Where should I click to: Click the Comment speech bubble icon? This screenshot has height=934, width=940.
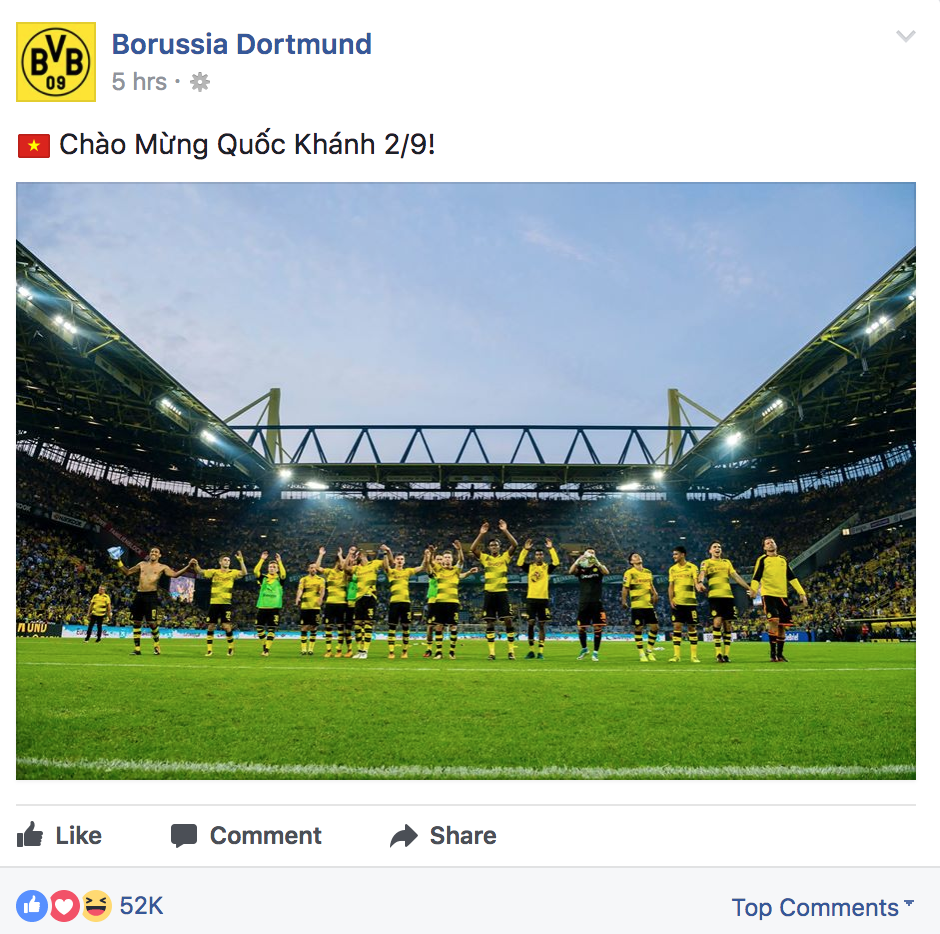coord(184,836)
